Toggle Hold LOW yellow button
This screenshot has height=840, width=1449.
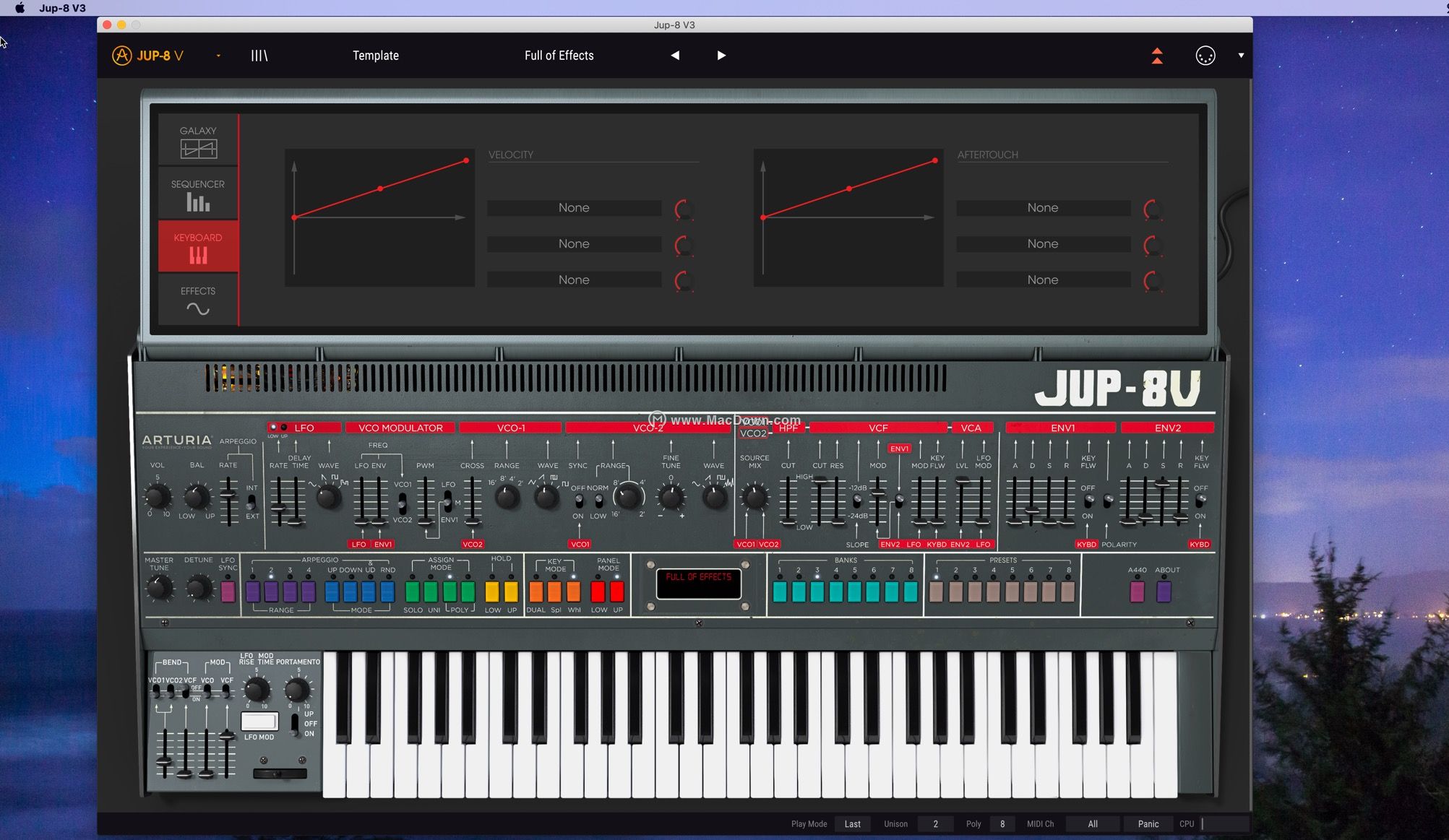492,592
